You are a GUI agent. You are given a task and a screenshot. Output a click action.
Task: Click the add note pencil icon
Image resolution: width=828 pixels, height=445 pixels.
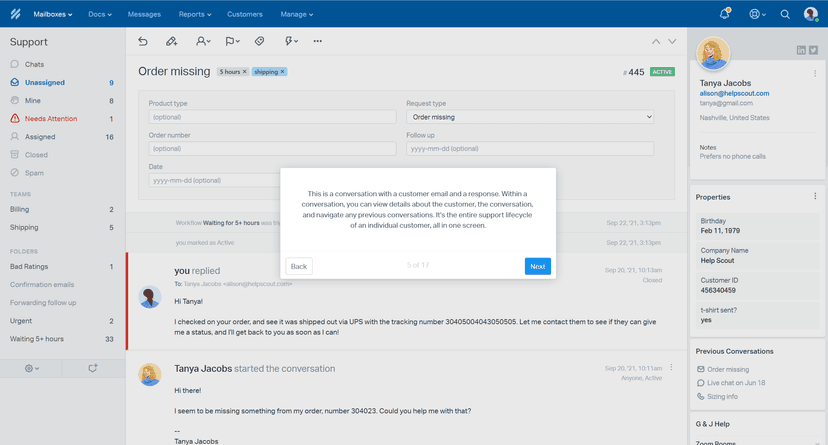click(x=172, y=41)
